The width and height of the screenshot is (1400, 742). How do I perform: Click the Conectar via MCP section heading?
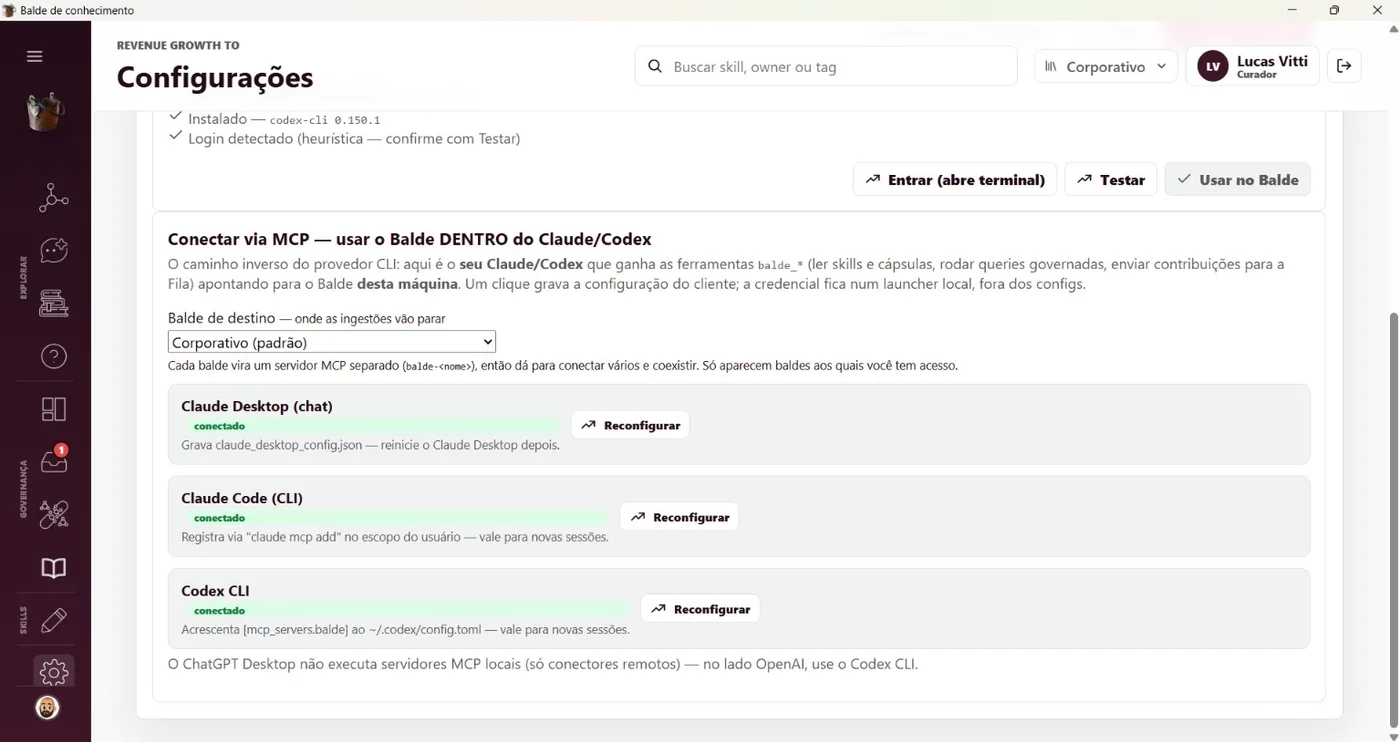tap(410, 239)
